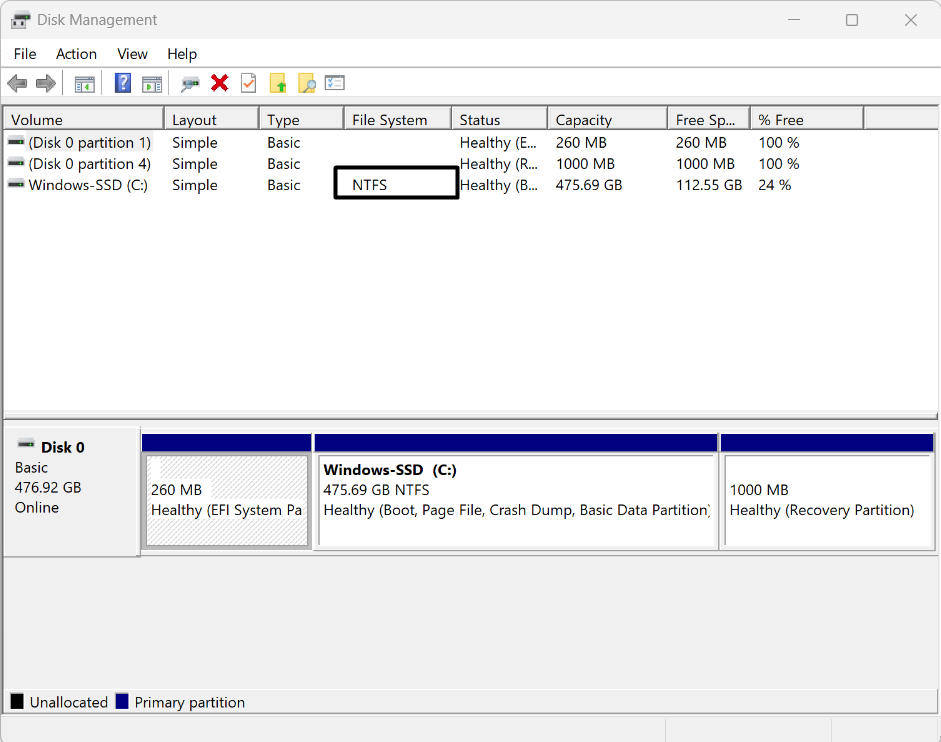Select the 260 MB EFI System Partition block
This screenshot has height=742, width=941.
[227, 500]
